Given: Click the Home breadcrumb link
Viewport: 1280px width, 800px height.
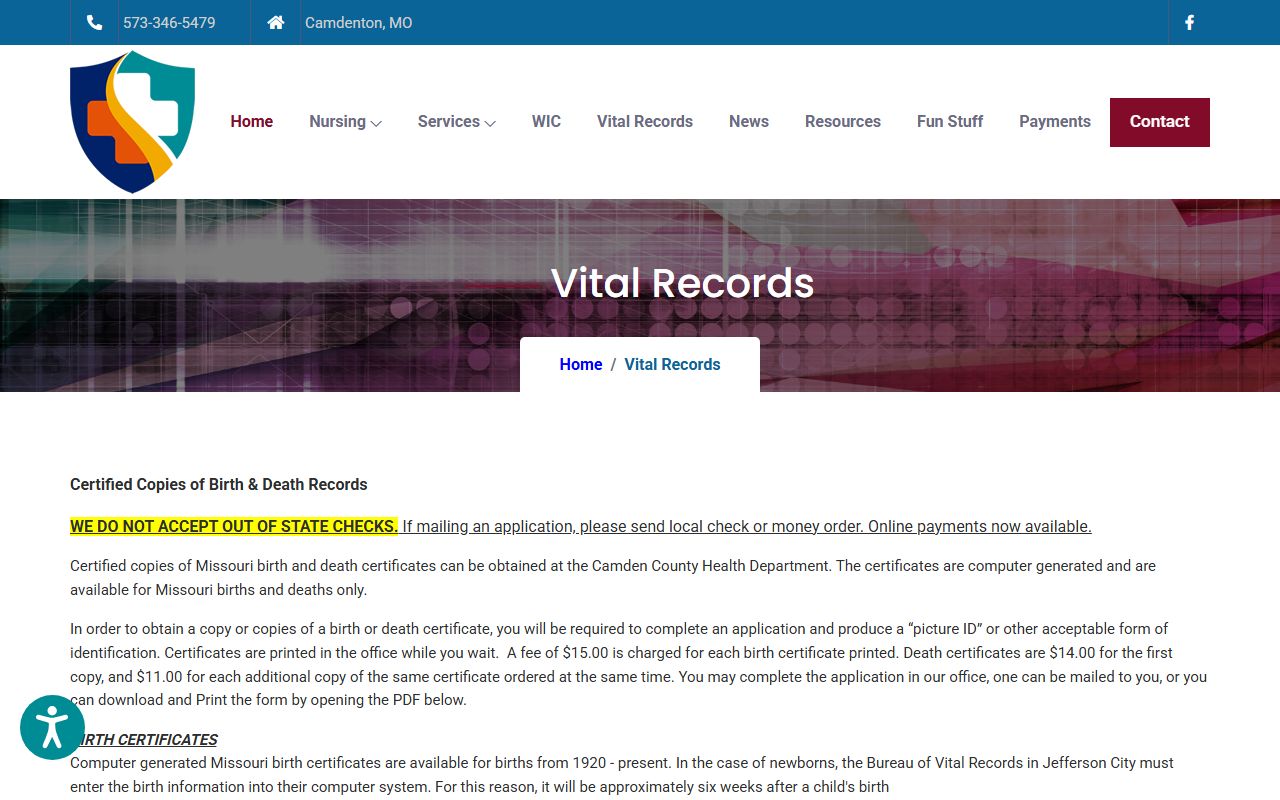Looking at the screenshot, I should click(581, 364).
